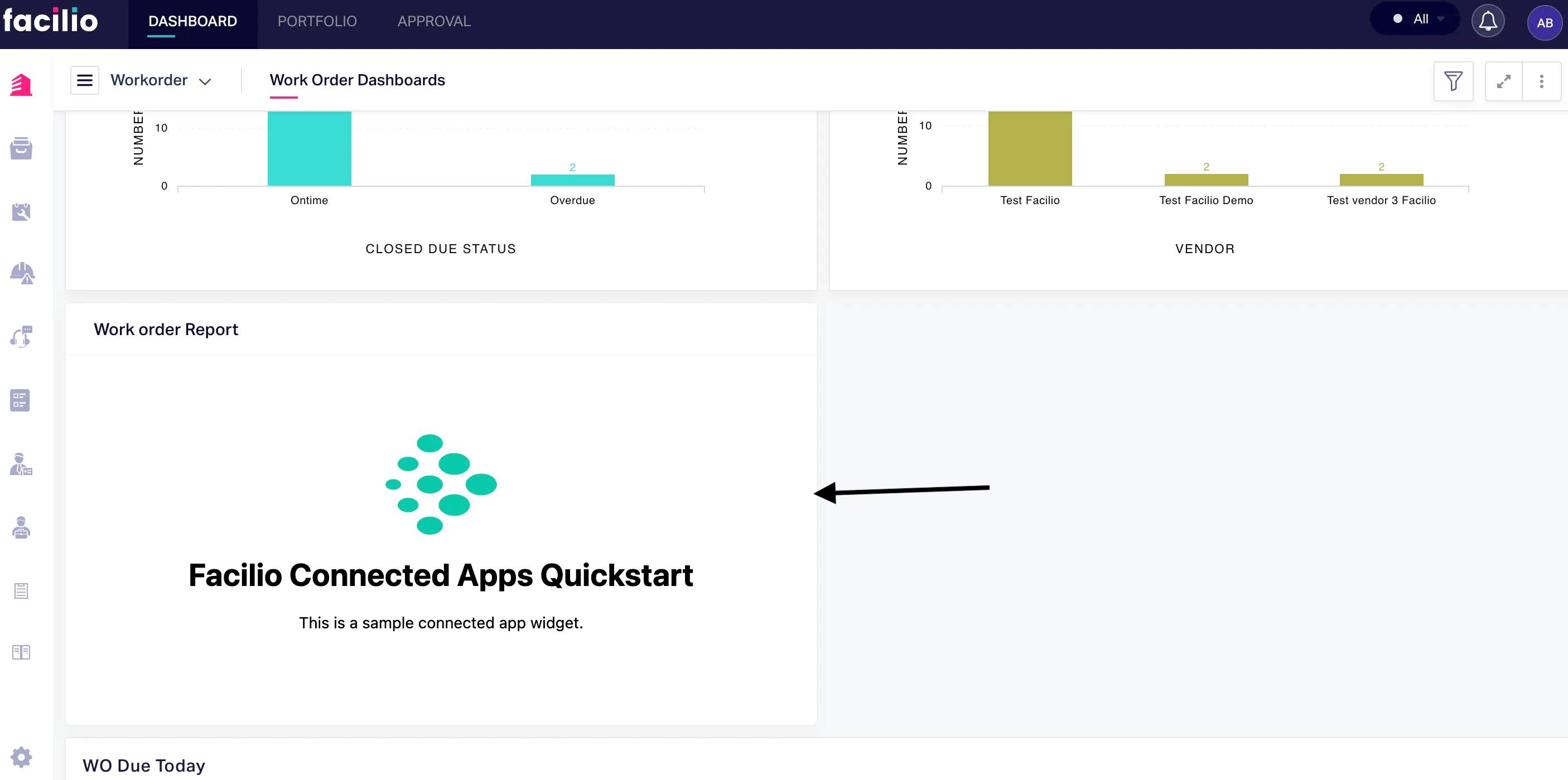Open the filter funnel icon
The image size is (1568, 780).
[1453, 81]
